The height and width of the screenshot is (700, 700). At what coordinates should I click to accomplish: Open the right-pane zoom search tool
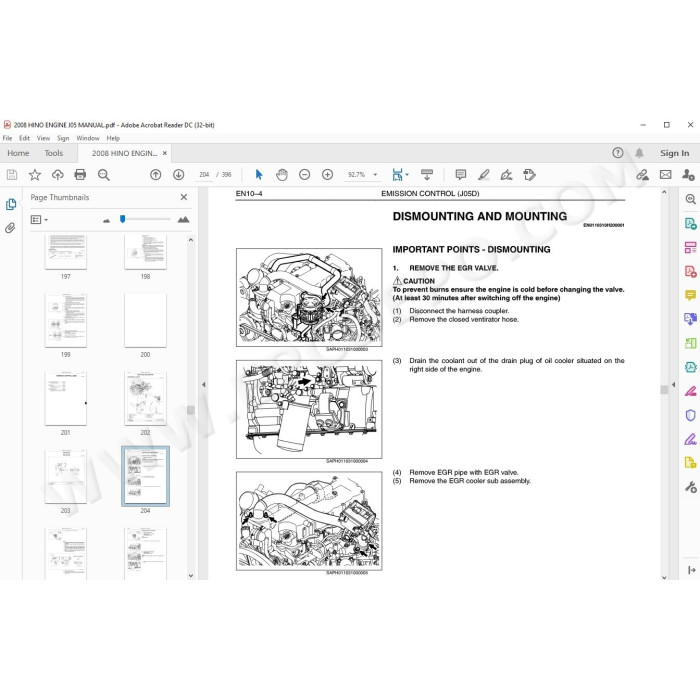point(691,199)
